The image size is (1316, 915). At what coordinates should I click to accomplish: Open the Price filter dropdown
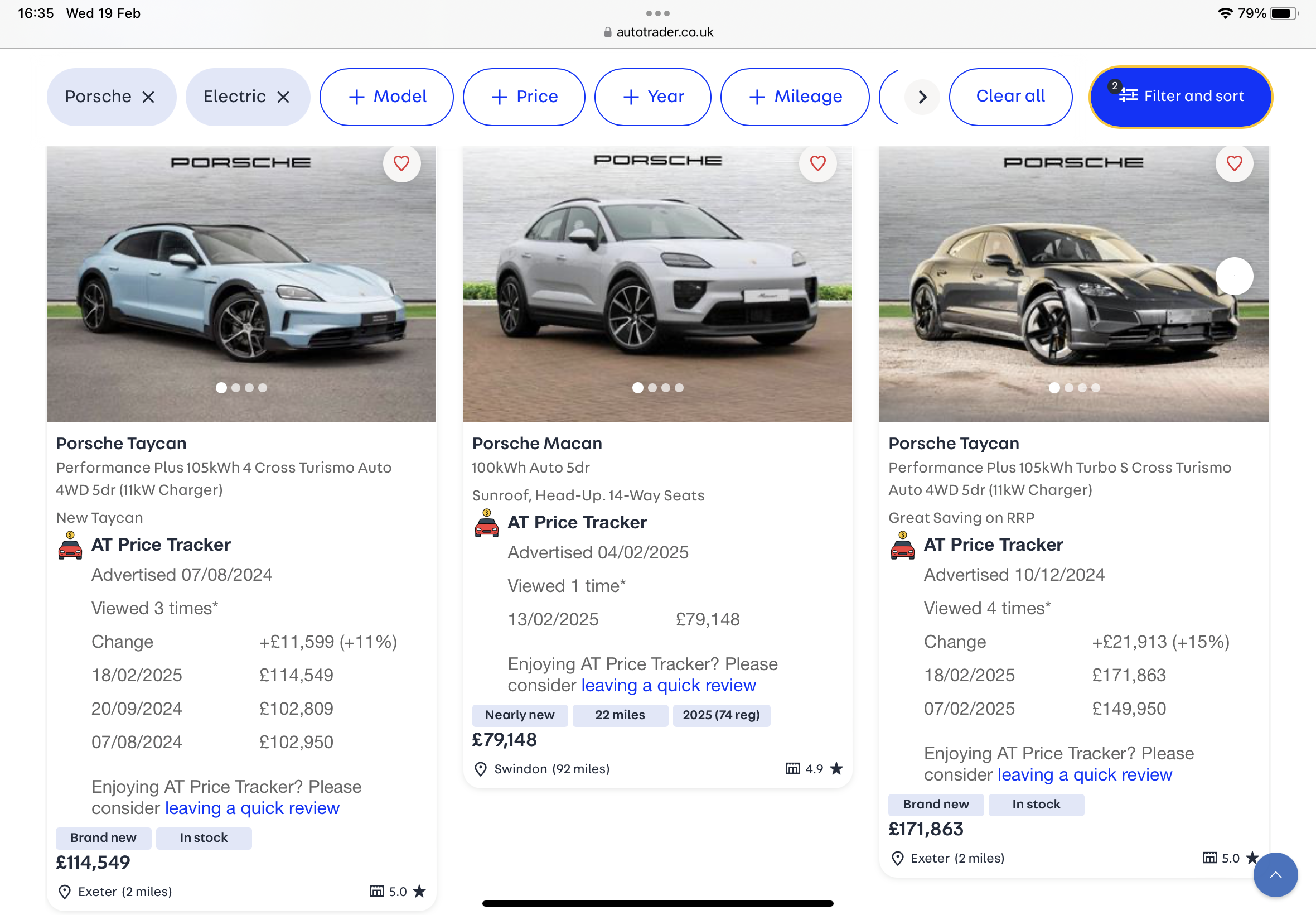[x=524, y=97]
